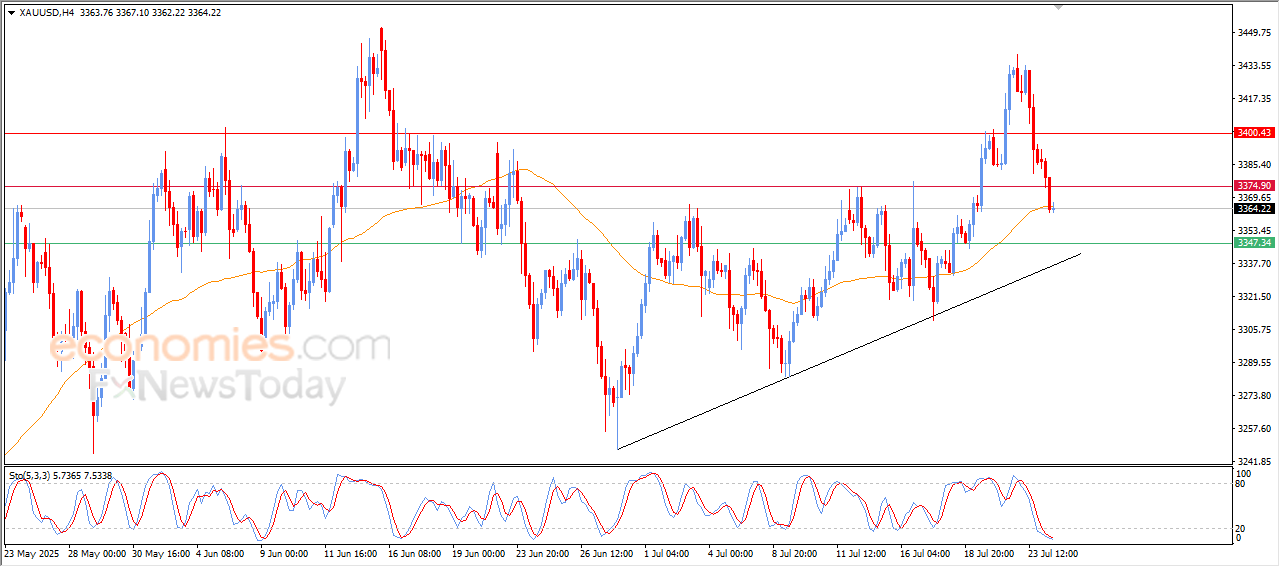Click the 3321.50 price scale value
This screenshot has height=567, width=1280.
click(x=1254, y=296)
